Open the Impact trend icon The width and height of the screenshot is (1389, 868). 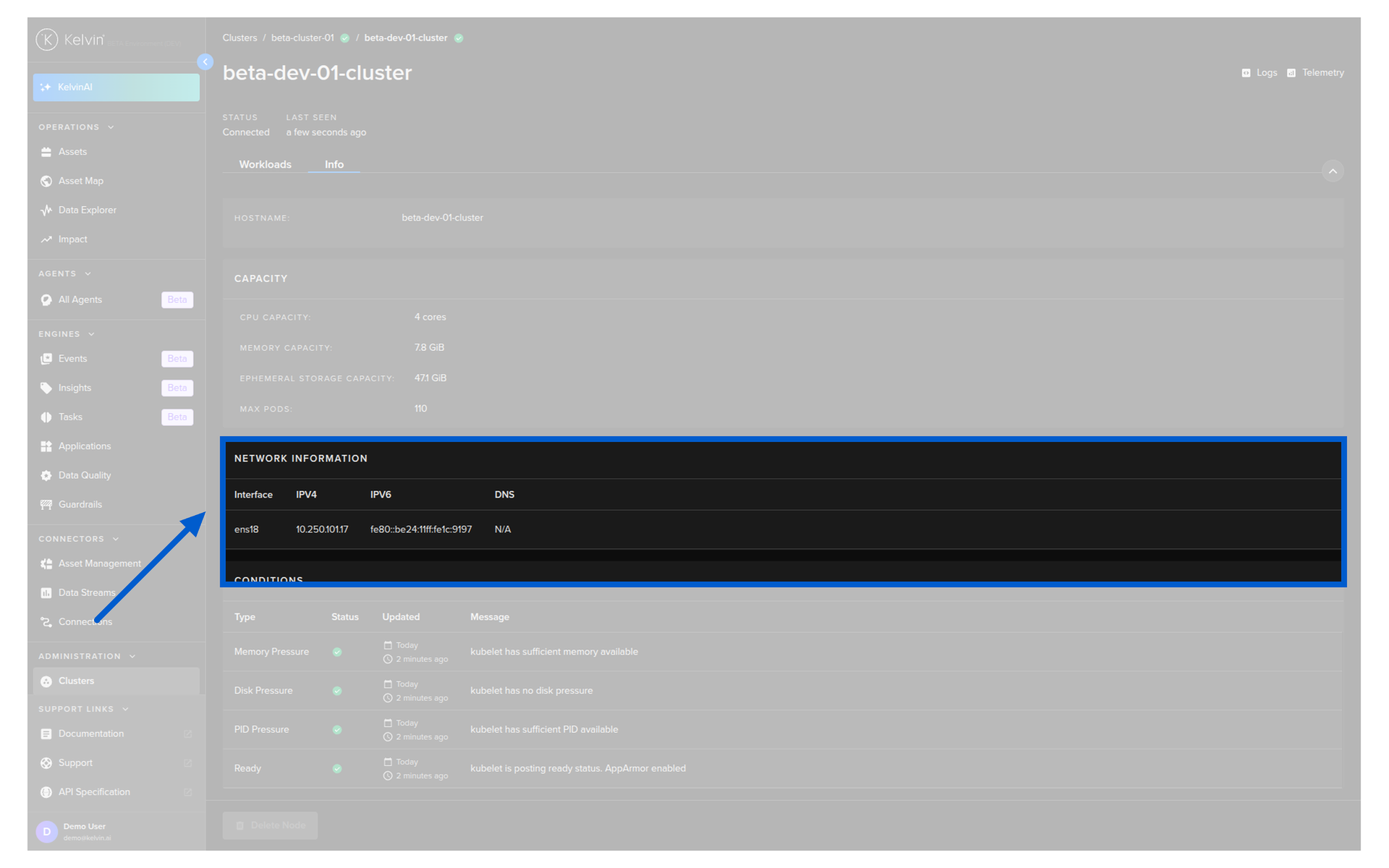pyautogui.click(x=46, y=239)
